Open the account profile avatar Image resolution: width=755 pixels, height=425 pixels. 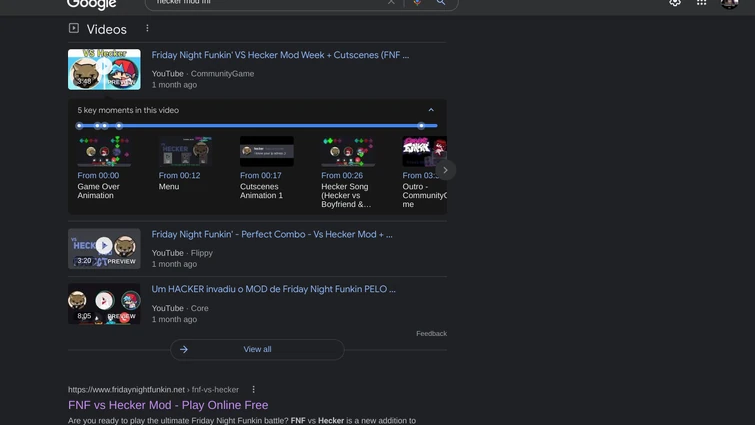click(x=729, y=4)
